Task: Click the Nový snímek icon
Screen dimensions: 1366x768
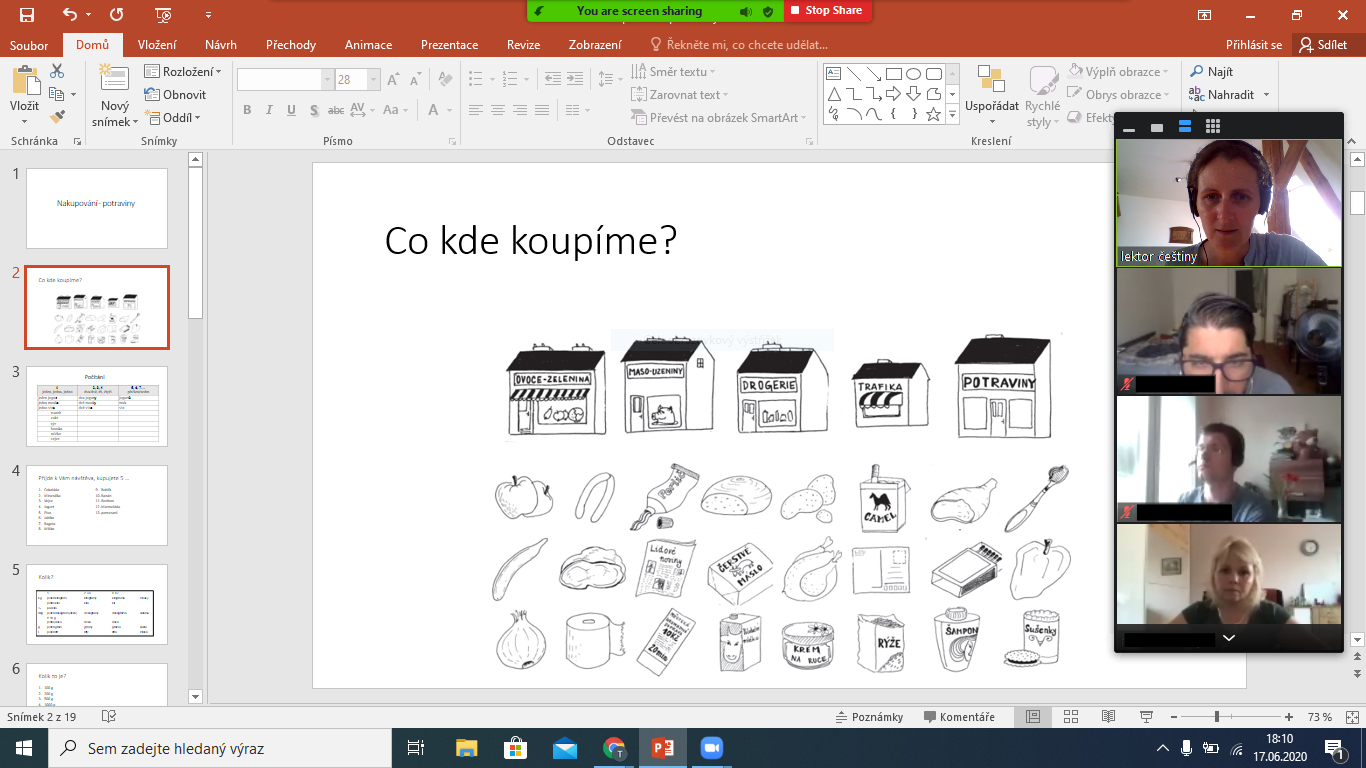Action: tap(115, 82)
